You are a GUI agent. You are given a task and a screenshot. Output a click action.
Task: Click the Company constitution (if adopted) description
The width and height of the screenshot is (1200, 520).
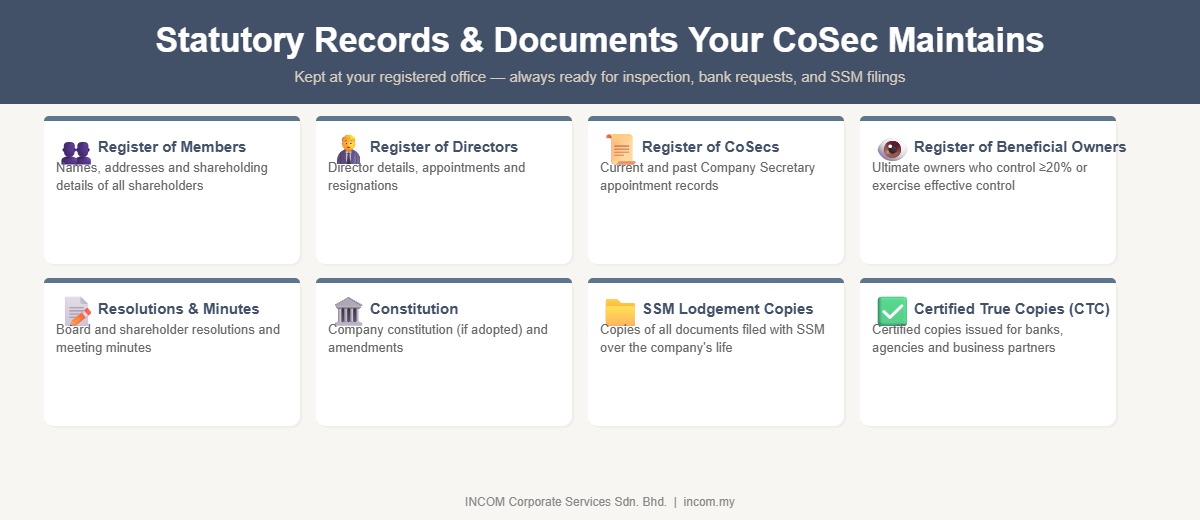click(x=438, y=339)
